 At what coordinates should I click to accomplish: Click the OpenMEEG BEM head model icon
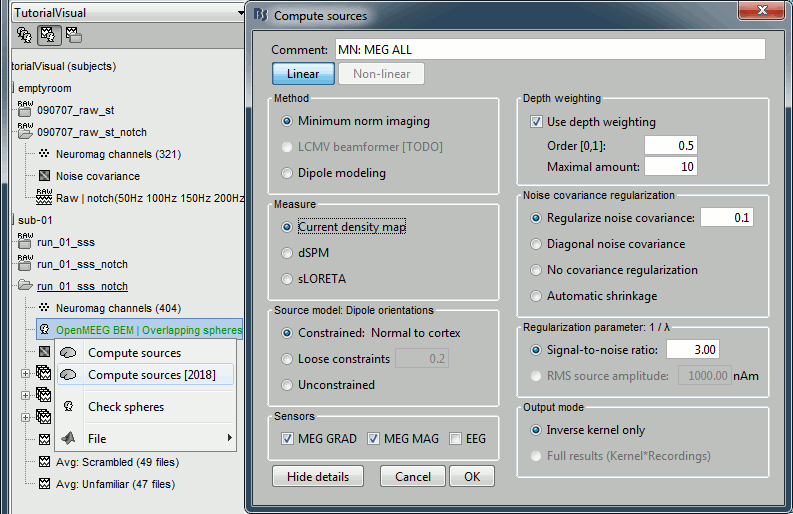point(44,329)
